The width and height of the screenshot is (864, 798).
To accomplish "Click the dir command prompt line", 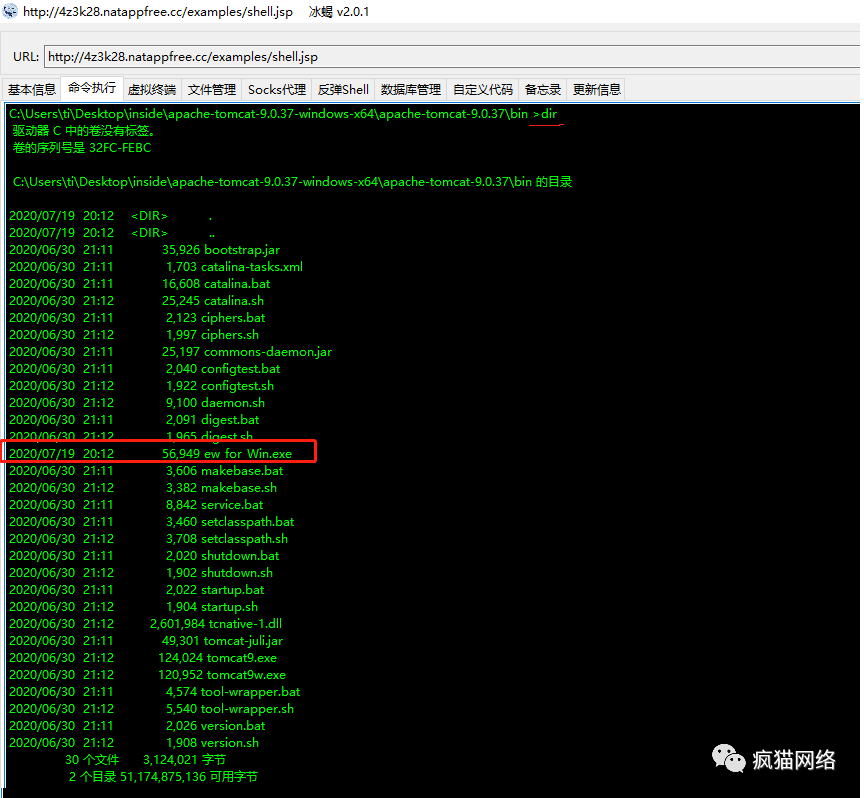I will coord(283,114).
